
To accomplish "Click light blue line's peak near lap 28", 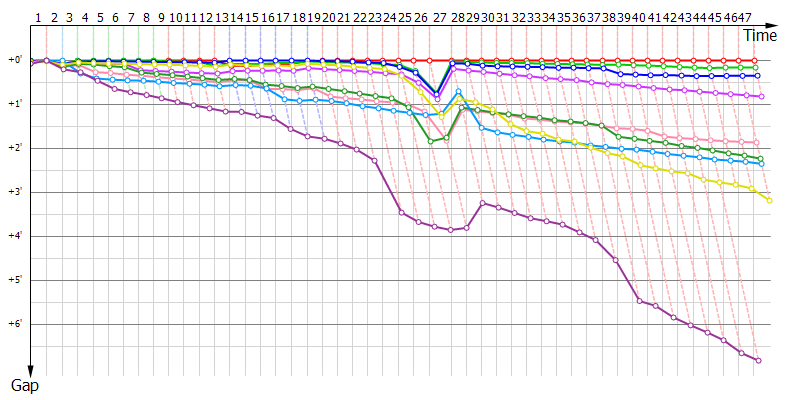I will [458, 91].
